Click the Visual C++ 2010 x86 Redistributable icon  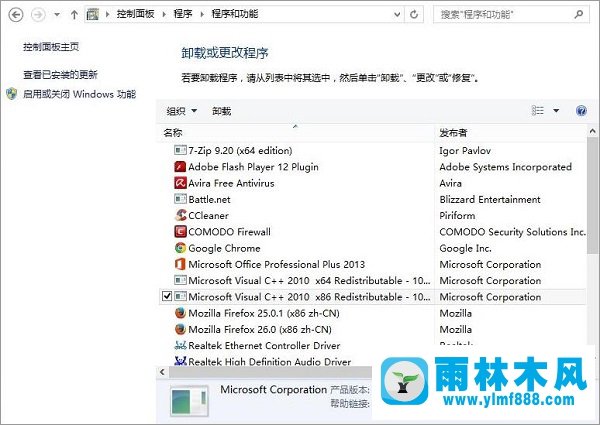(x=180, y=296)
